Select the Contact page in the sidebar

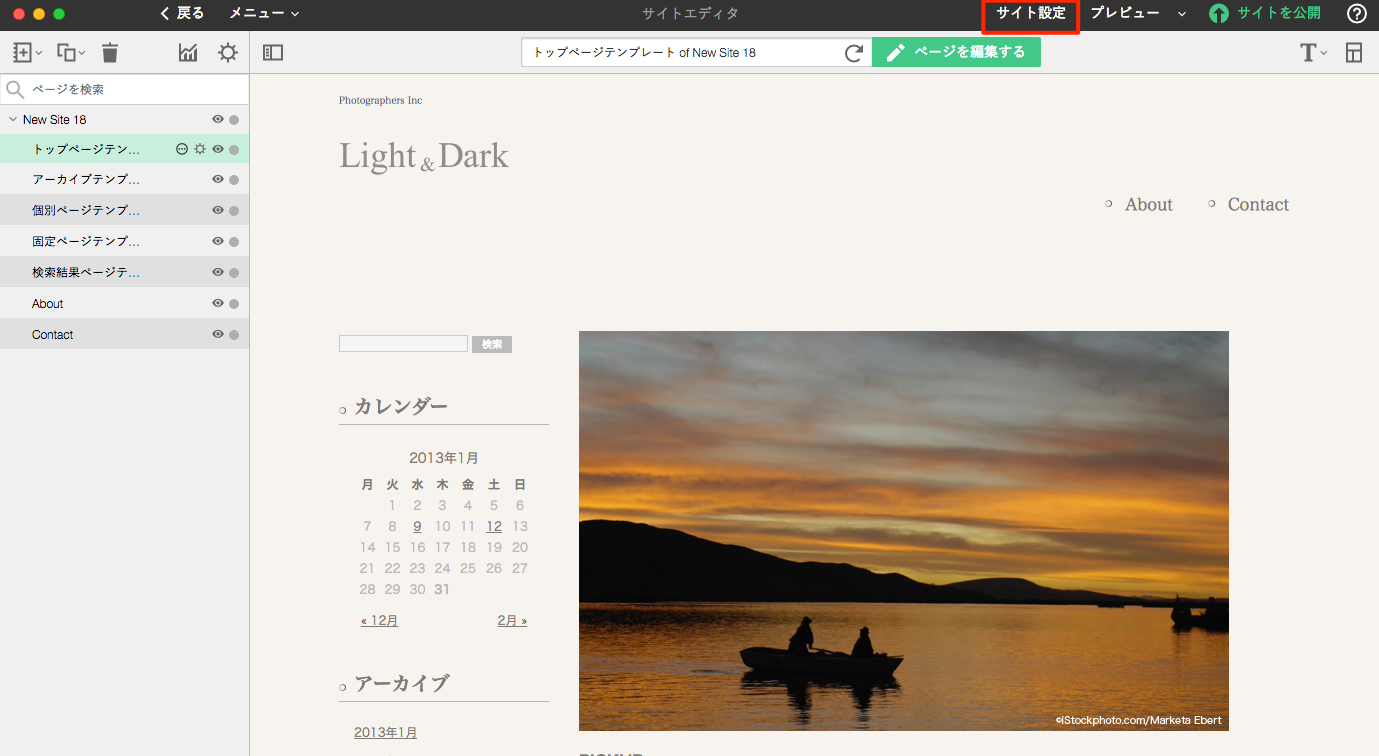pyautogui.click(x=52, y=335)
